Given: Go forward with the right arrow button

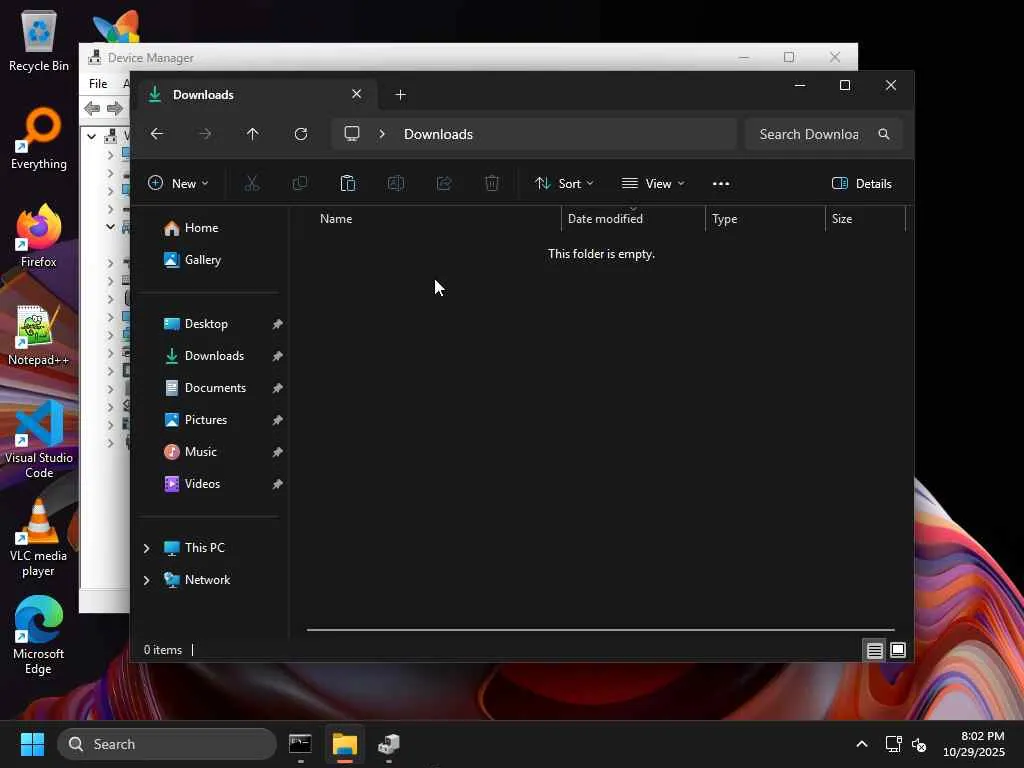Looking at the screenshot, I should [x=205, y=134].
